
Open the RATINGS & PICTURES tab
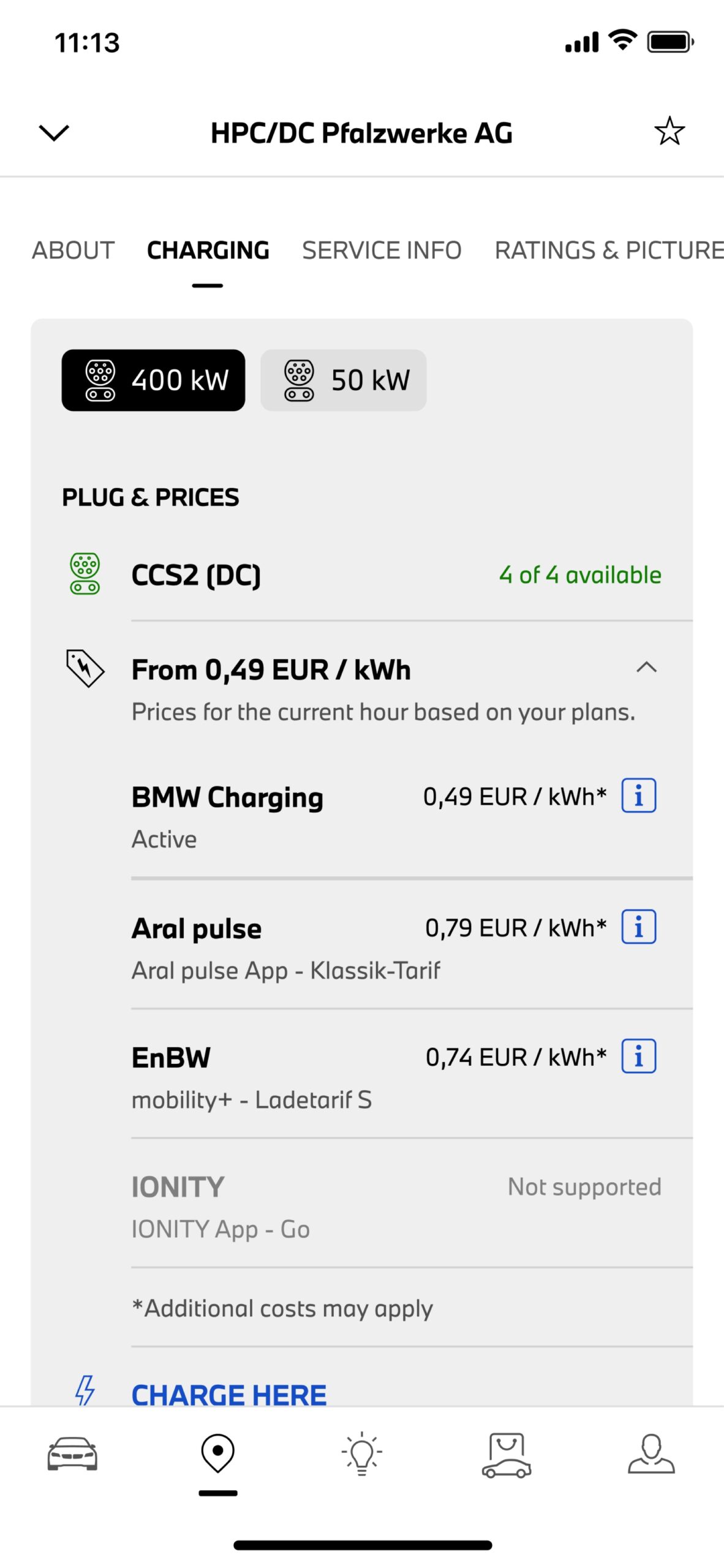[x=609, y=250]
